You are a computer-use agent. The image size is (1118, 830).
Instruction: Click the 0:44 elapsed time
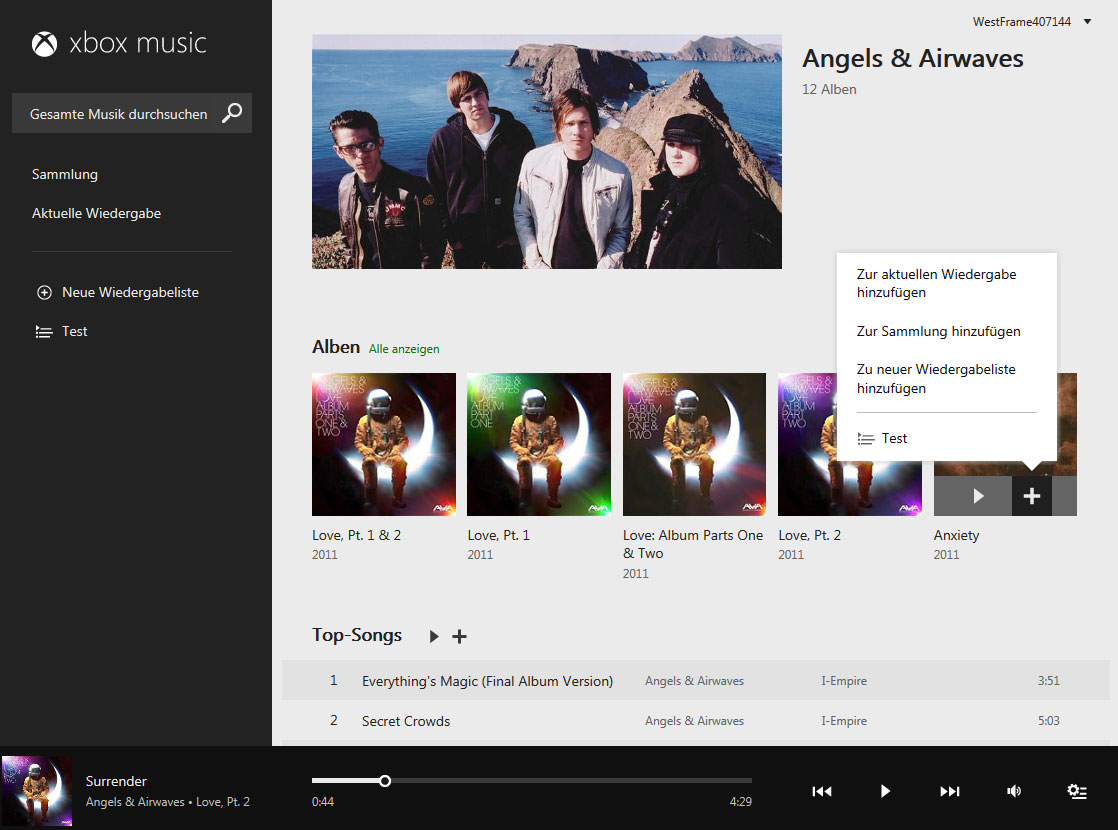[x=322, y=802]
